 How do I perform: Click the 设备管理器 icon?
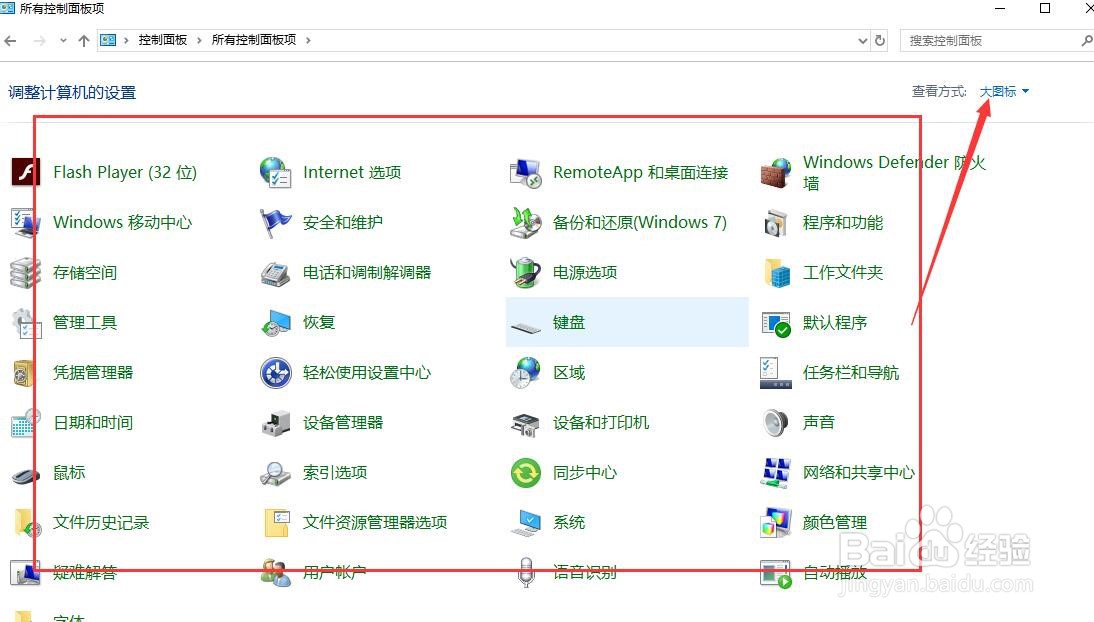275,424
